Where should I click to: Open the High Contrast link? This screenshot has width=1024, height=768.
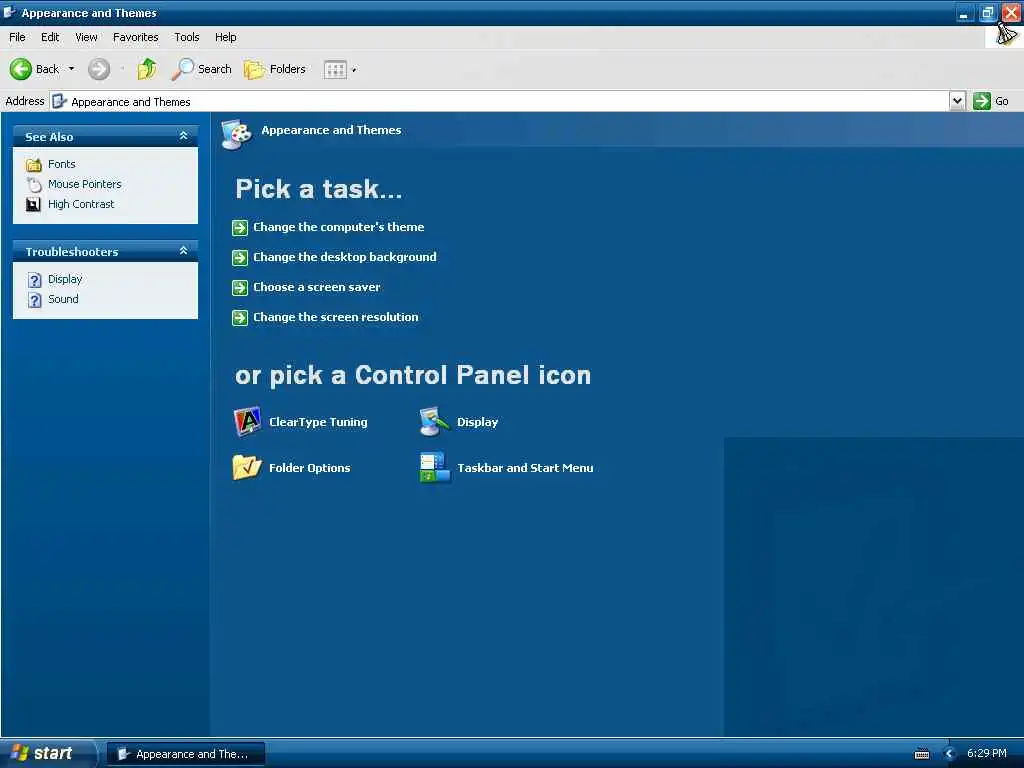tap(81, 204)
